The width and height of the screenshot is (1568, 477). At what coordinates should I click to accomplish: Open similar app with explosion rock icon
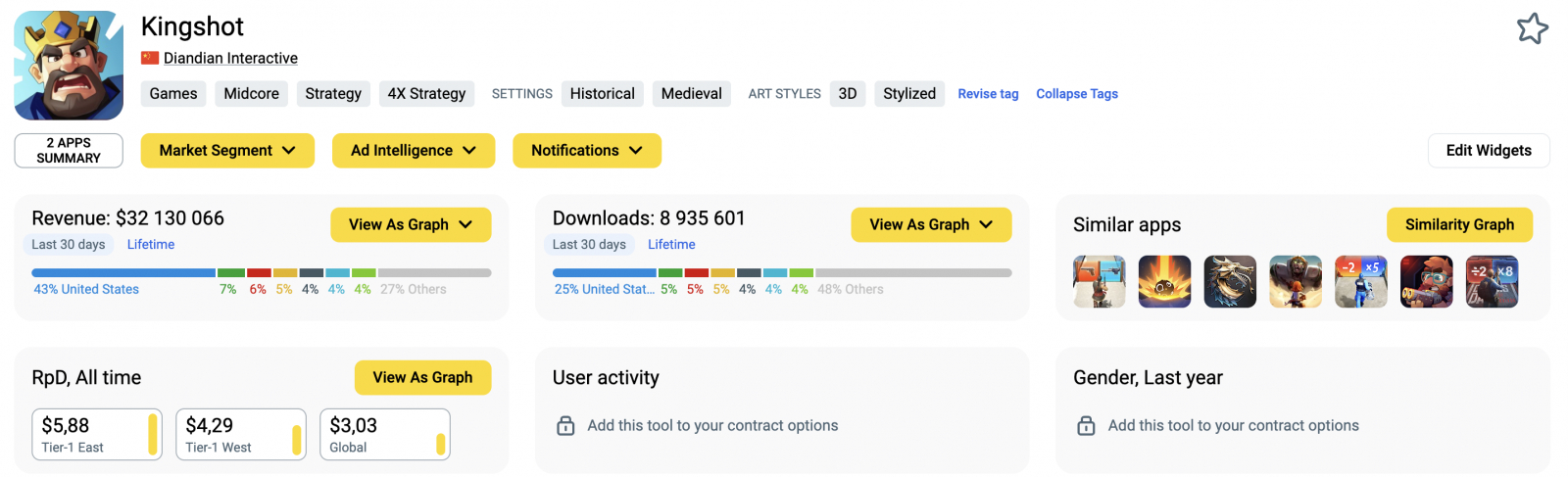pos(1164,282)
